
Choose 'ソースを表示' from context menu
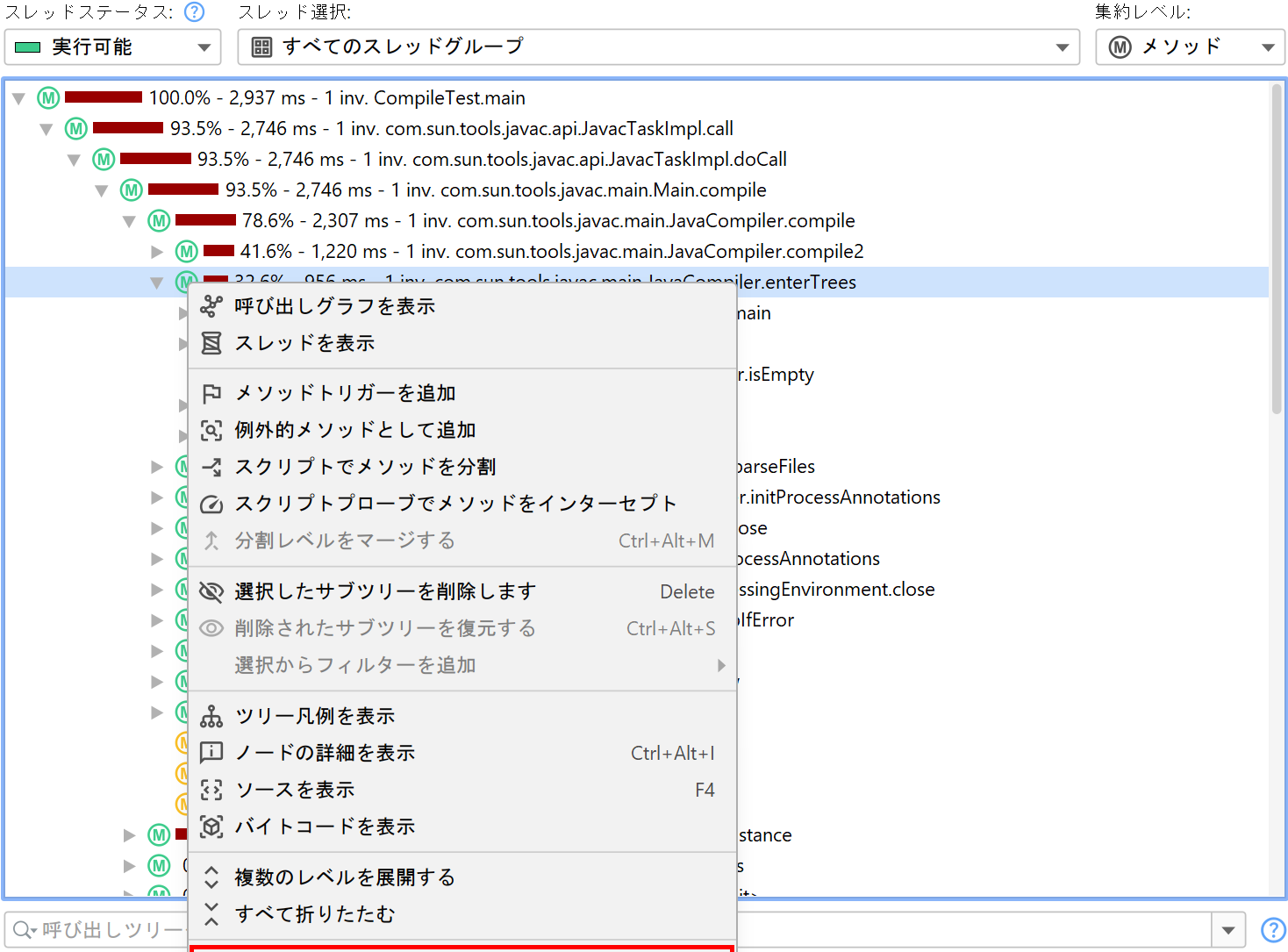(x=295, y=790)
